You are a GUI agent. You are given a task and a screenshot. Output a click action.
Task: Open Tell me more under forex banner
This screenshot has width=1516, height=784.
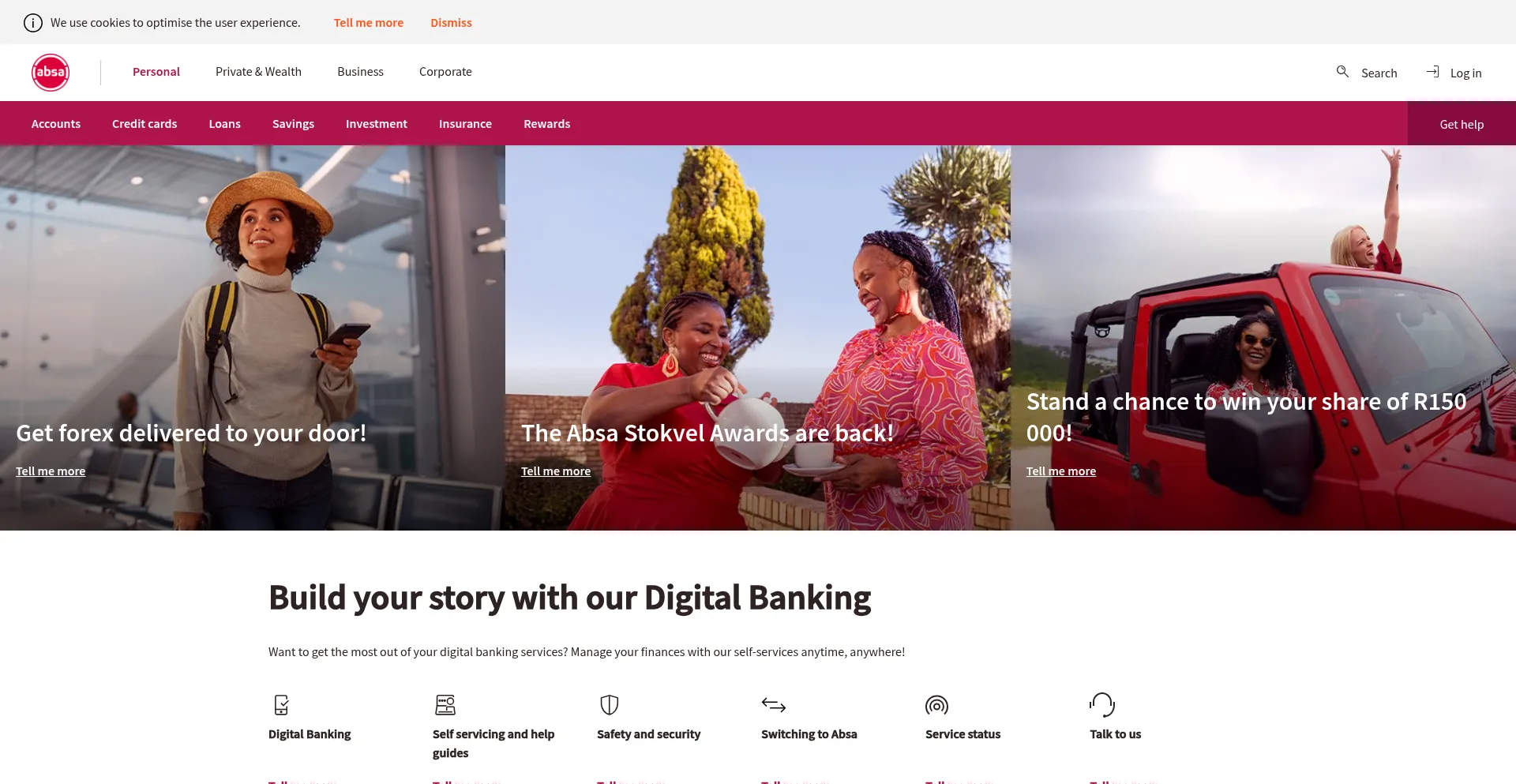pyautogui.click(x=51, y=471)
